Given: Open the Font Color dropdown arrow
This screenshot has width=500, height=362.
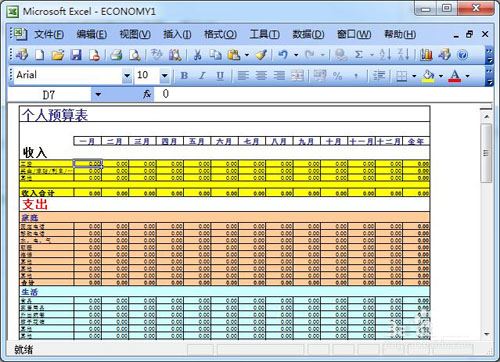Looking at the screenshot, I should 467,76.
